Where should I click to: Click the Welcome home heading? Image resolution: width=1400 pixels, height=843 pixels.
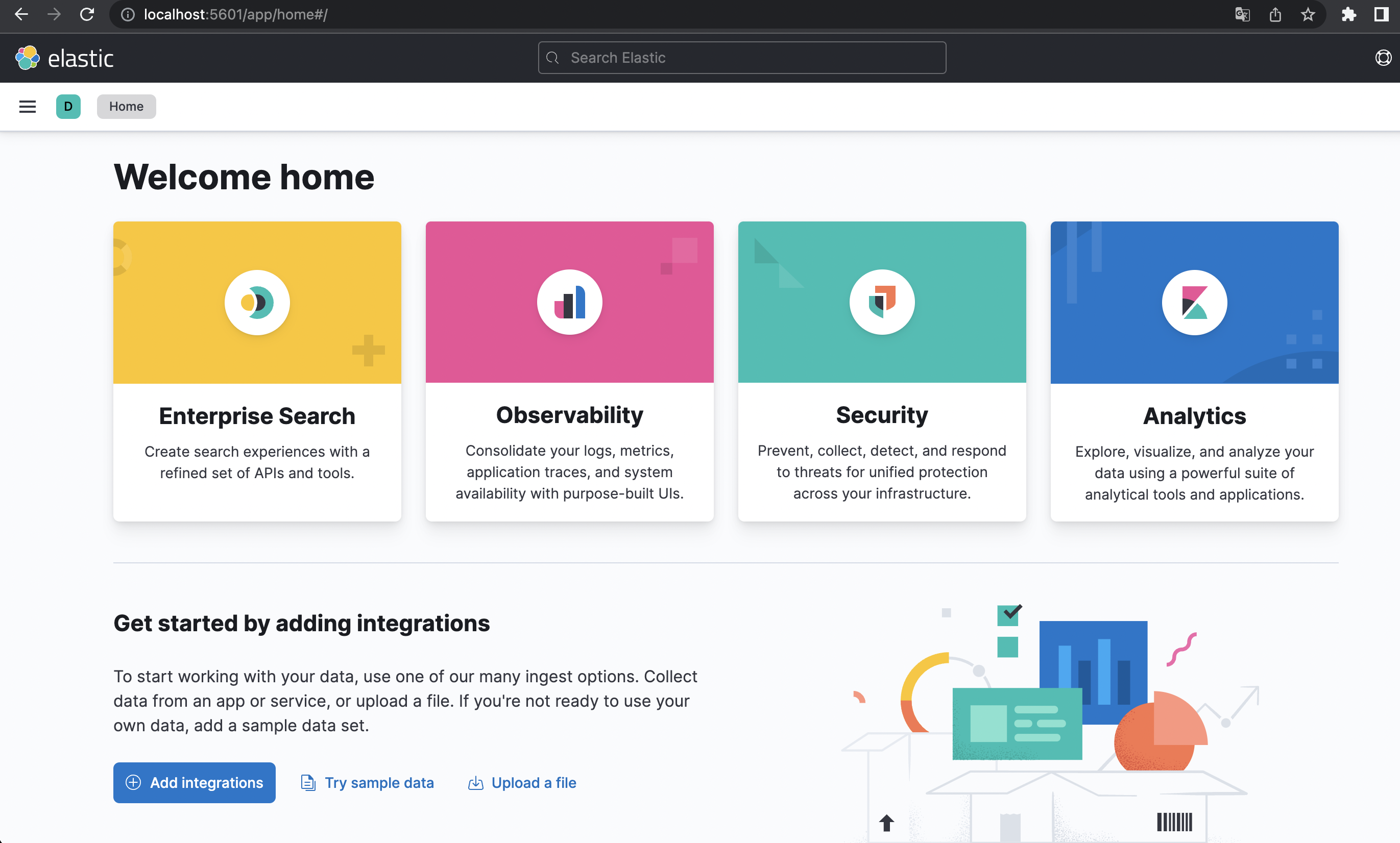(245, 177)
